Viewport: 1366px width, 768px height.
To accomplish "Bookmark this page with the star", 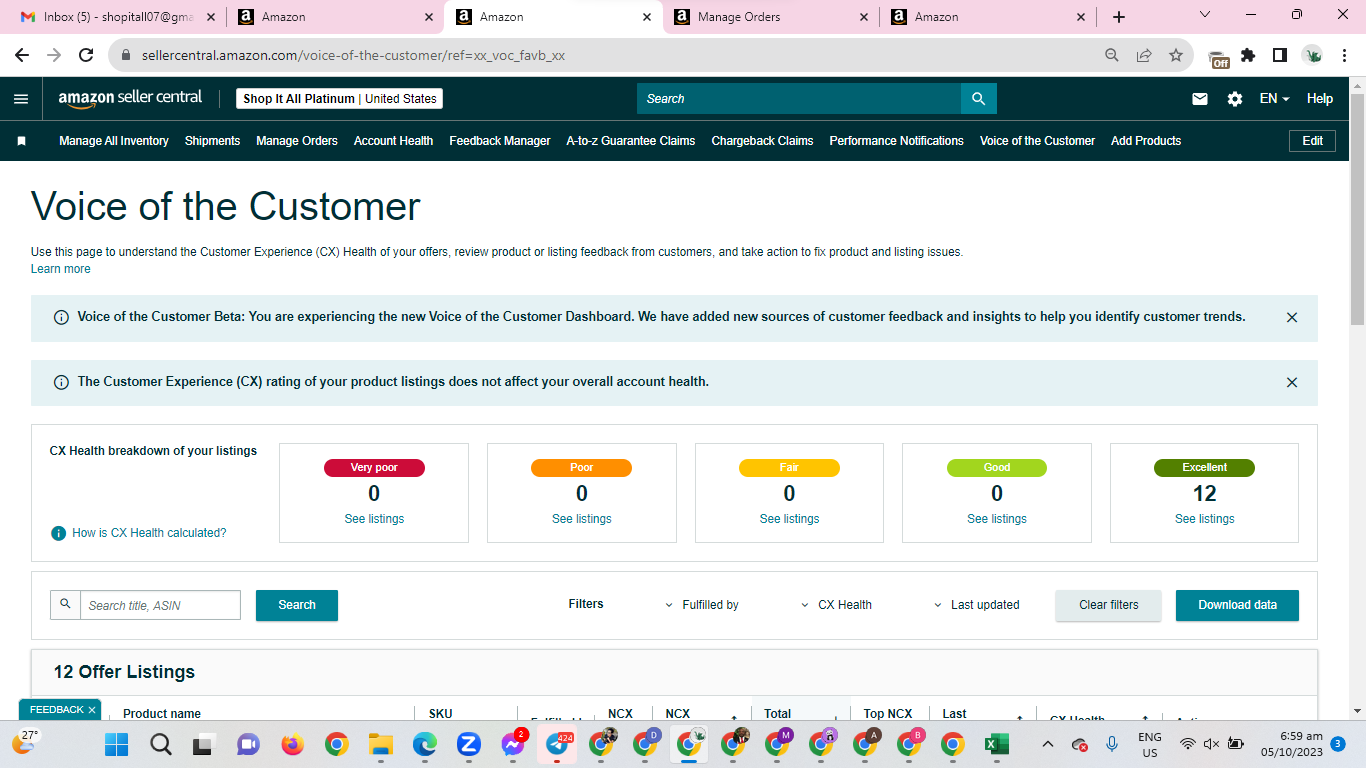I will 1176,56.
